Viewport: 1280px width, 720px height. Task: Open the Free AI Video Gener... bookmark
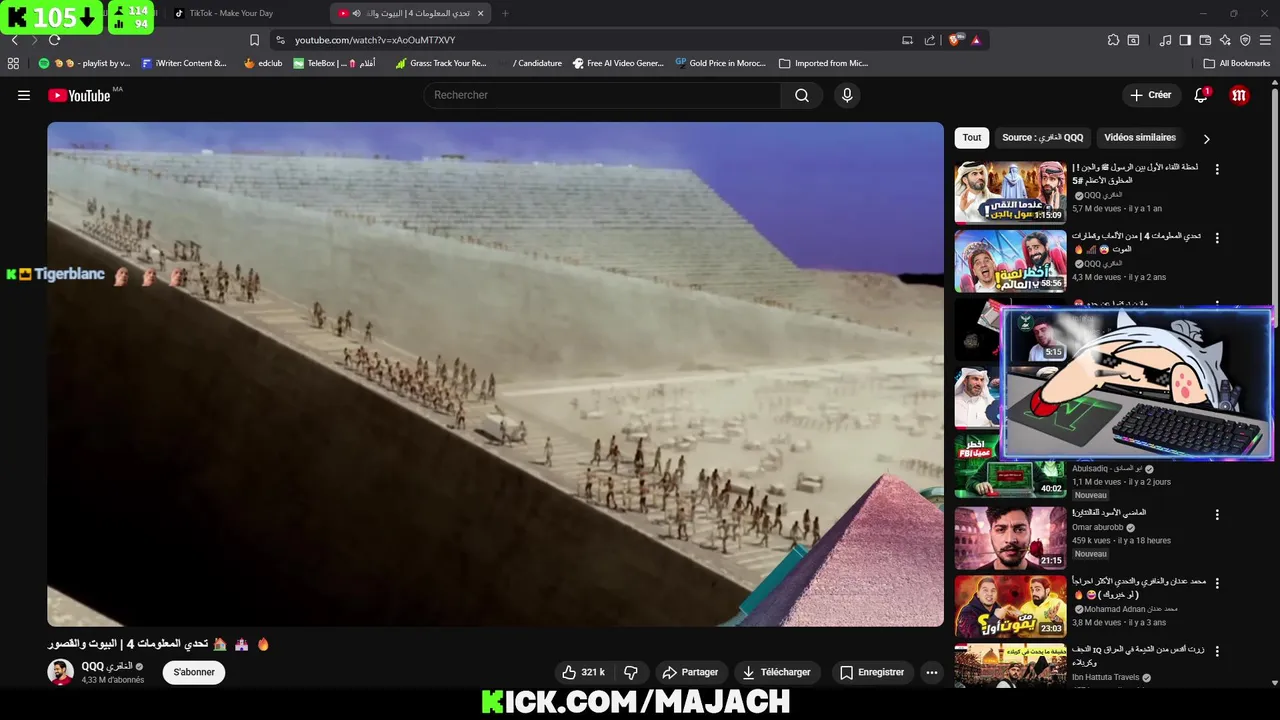pyautogui.click(x=618, y=63)
